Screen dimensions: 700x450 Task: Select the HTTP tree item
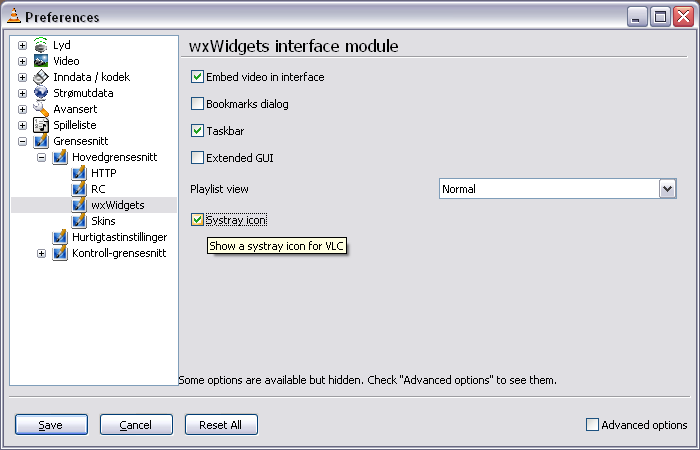(104, 173)
